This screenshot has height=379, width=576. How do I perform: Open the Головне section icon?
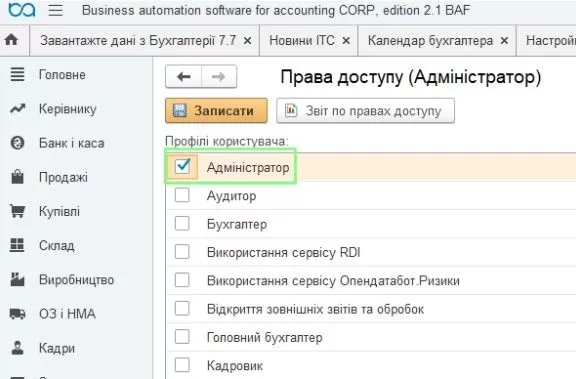[17, 75]
